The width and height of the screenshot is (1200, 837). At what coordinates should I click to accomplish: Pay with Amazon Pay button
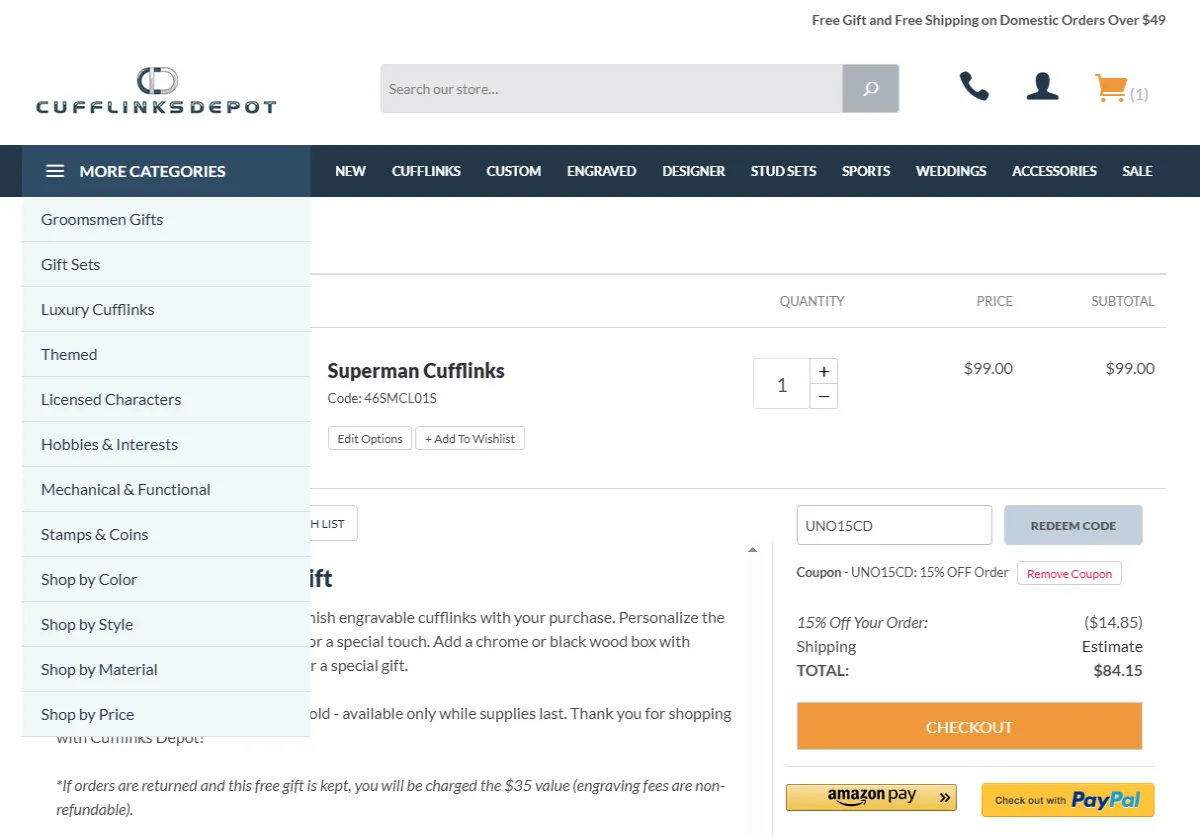[x=871, y=797]
